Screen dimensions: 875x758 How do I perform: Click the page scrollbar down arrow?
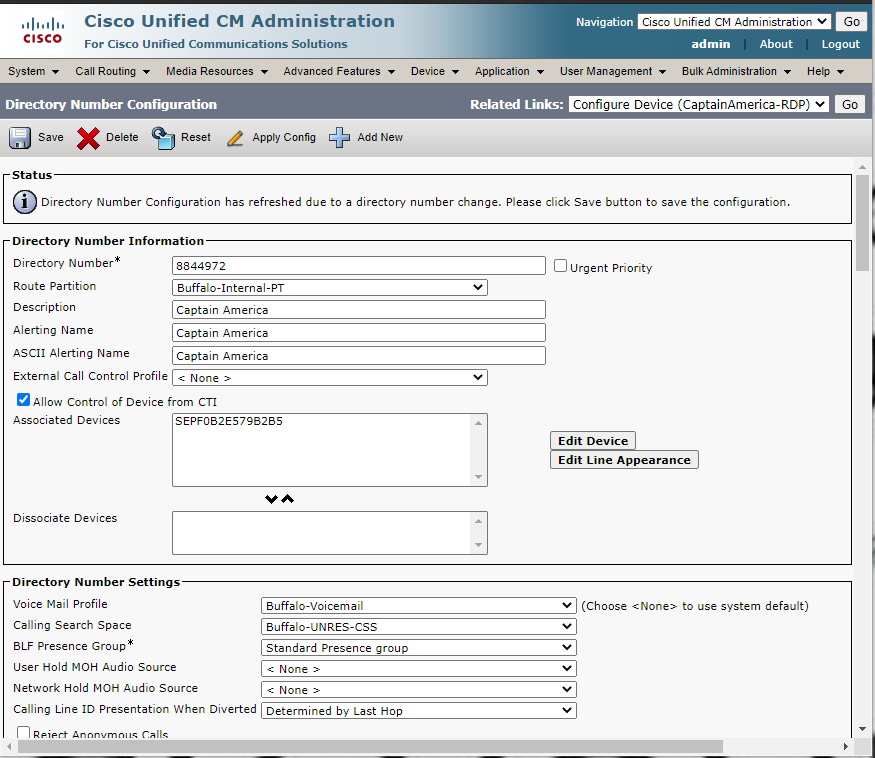(x=863, y=729)
